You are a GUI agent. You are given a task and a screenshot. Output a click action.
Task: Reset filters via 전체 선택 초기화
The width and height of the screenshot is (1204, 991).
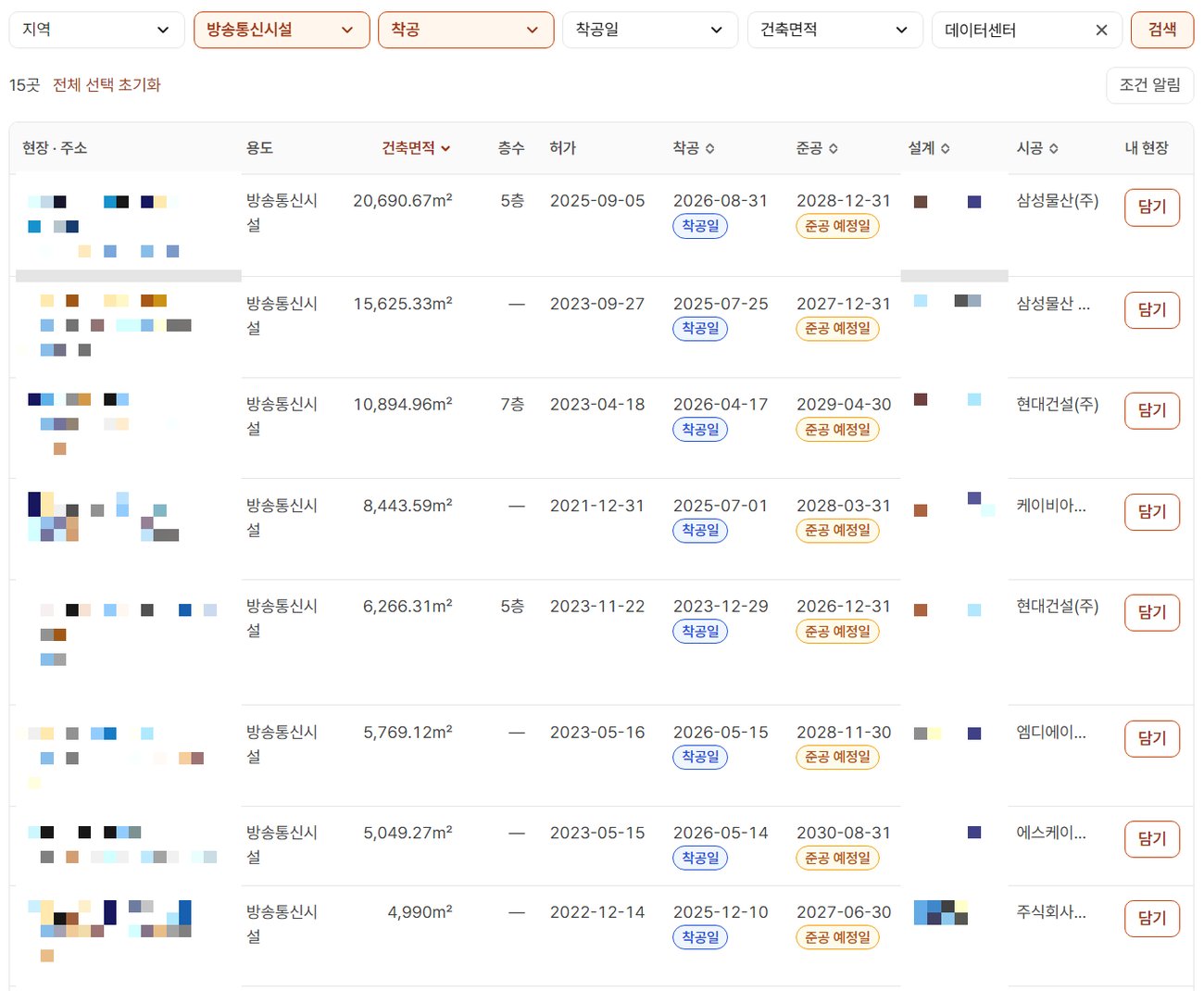click(x=107, y=85)
